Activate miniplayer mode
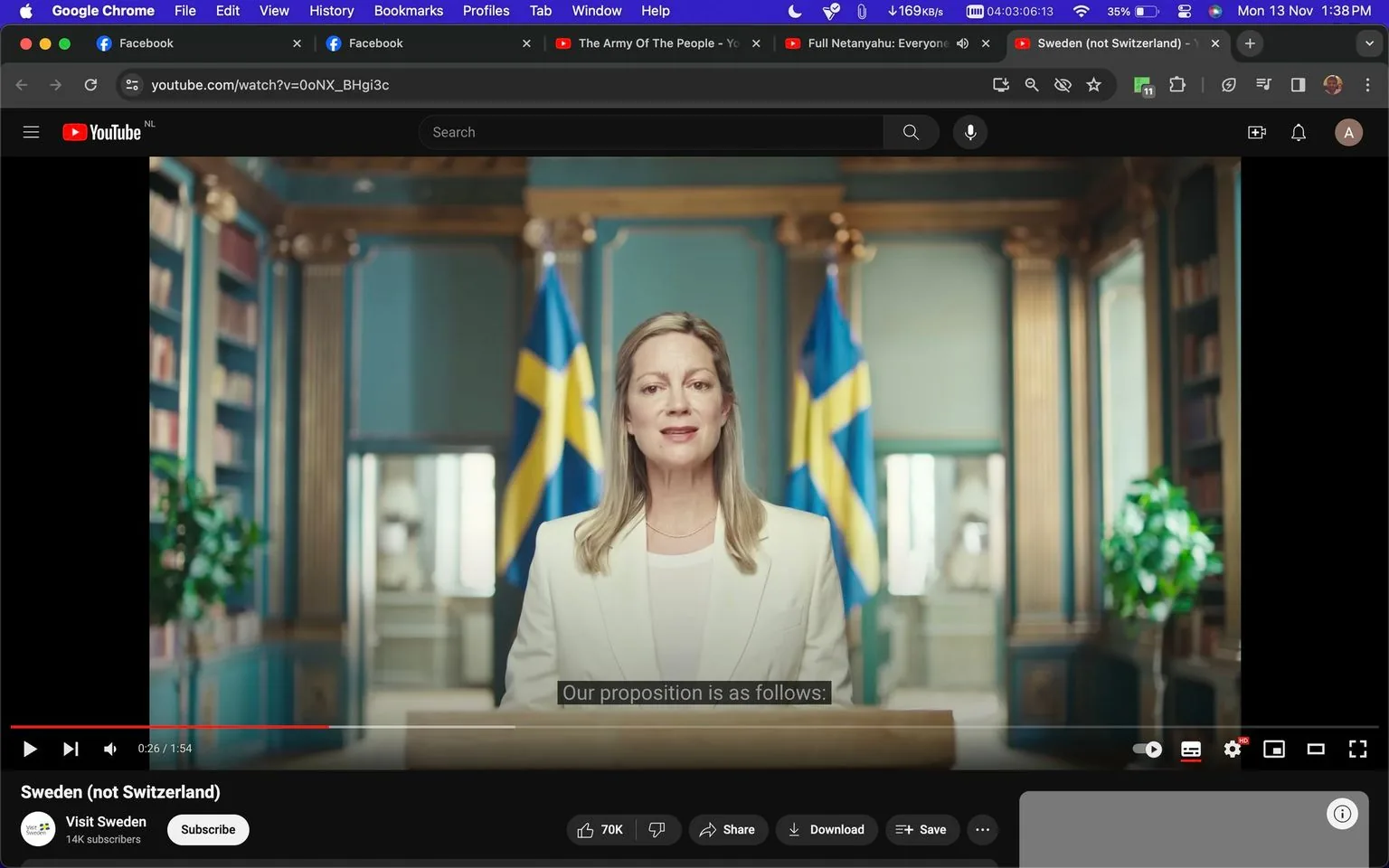 coord(1273,749)
